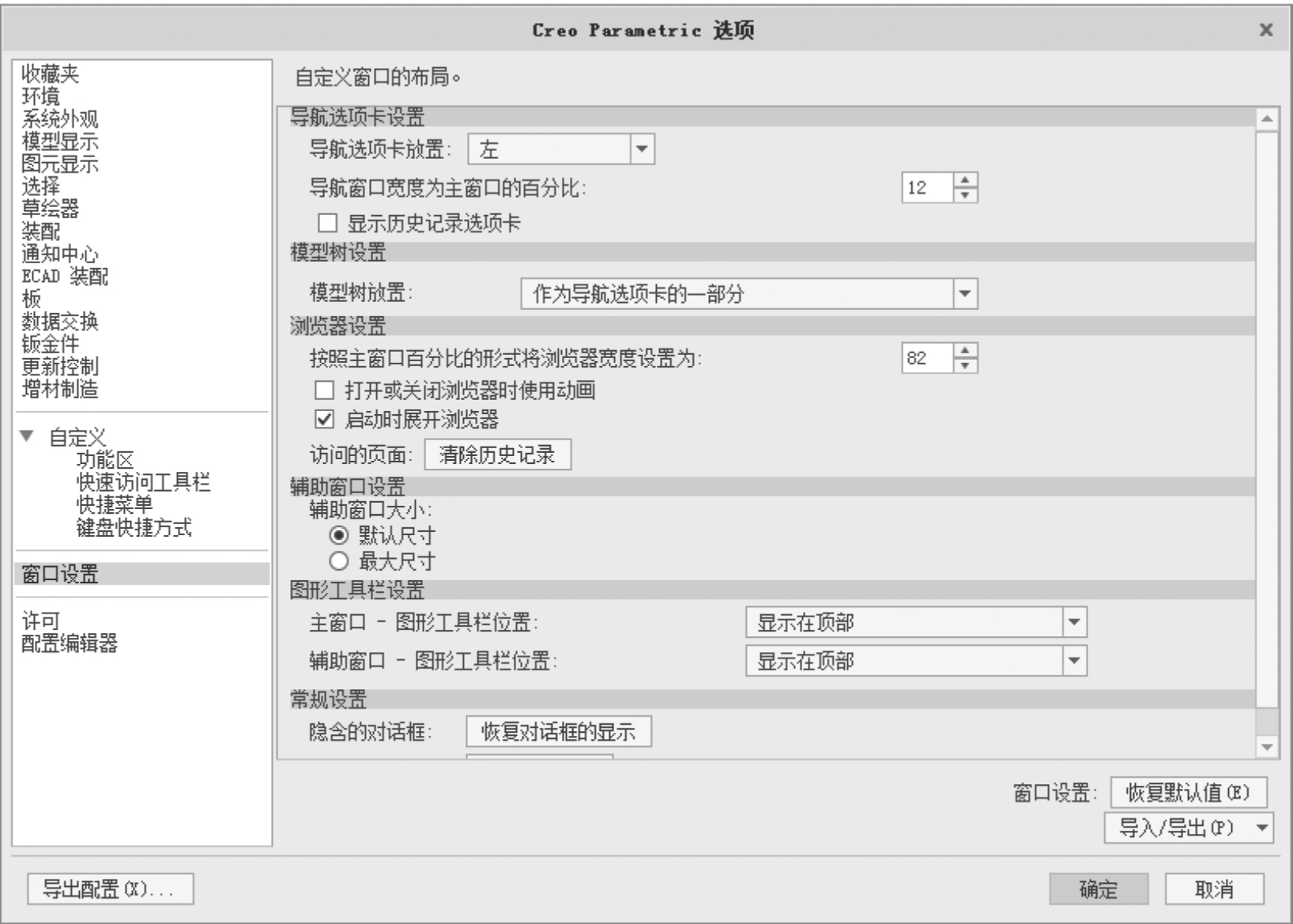Select 快捷菜单 under 自定义
The width and height of the screenshot is (1293, 924).
coord(115,503)
